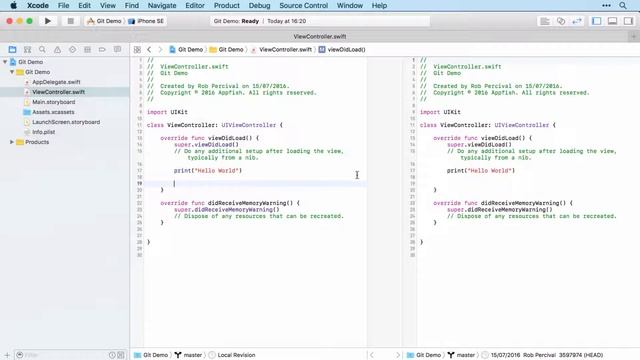
Task: Open viewDidLoad() jump bar item
Action: pyautogui.click(x=342, y=49)
